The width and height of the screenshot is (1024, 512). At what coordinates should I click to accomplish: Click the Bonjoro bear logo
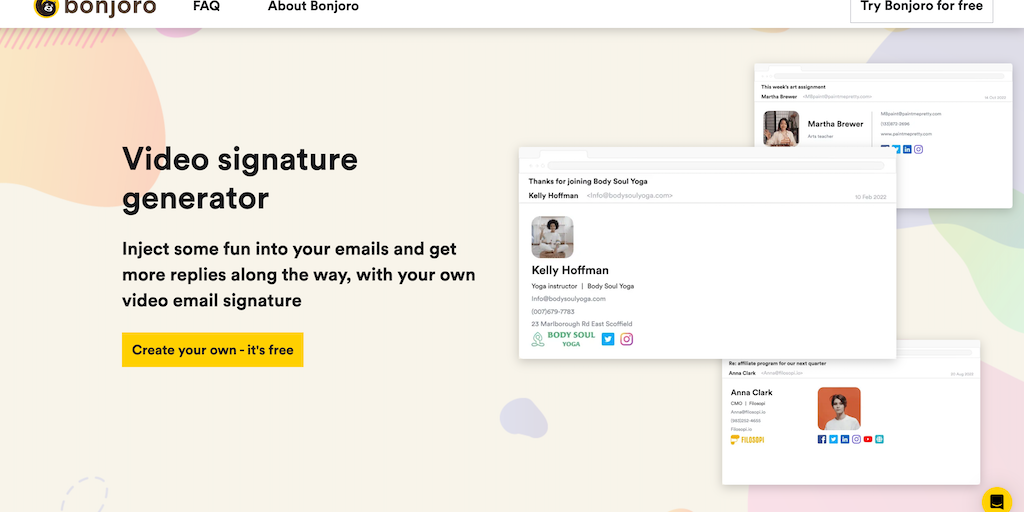pos(46,8)
